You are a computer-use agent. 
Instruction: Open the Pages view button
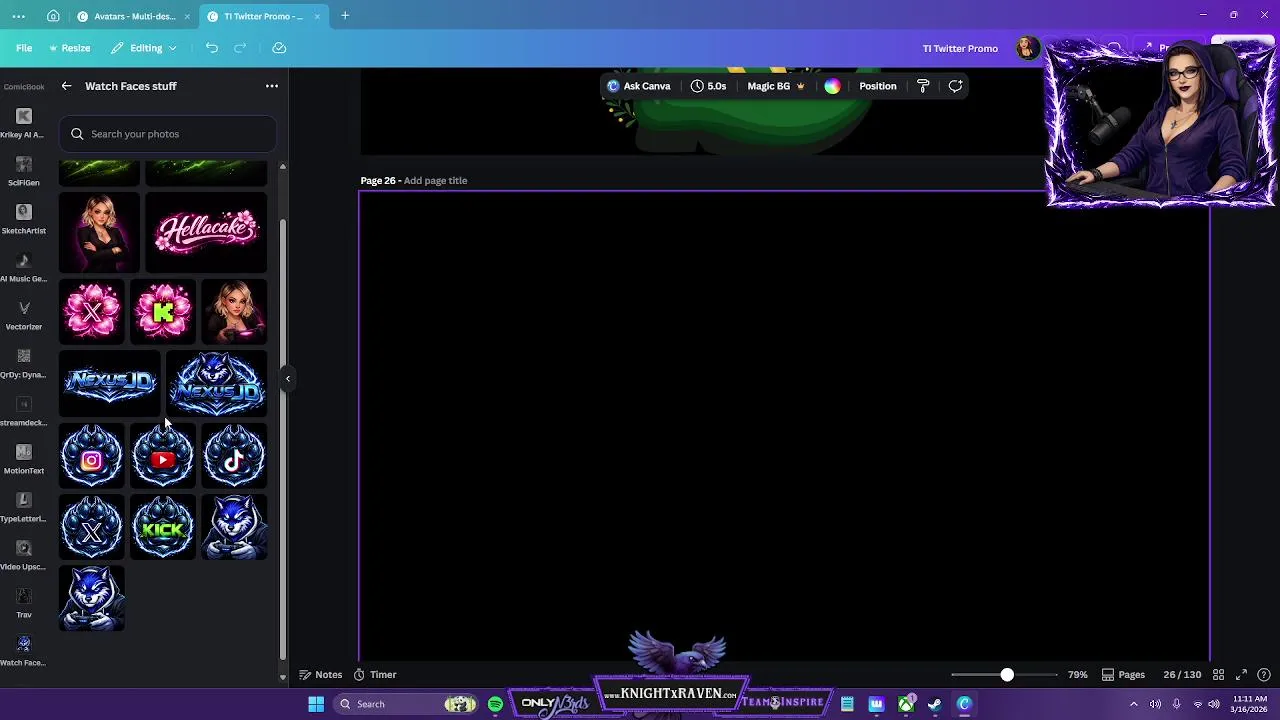[x=1123, y=675]
